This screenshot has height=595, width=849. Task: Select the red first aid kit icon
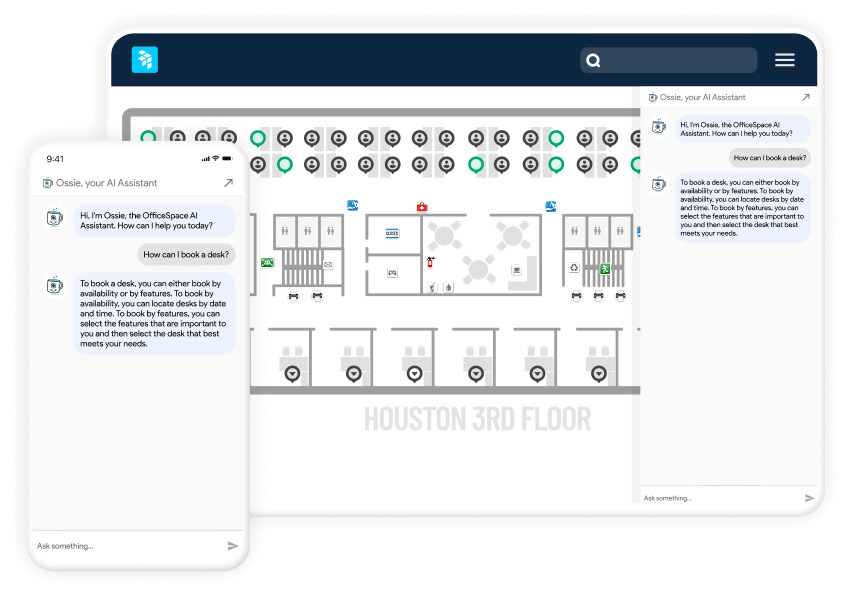click(x=422, y=207)
